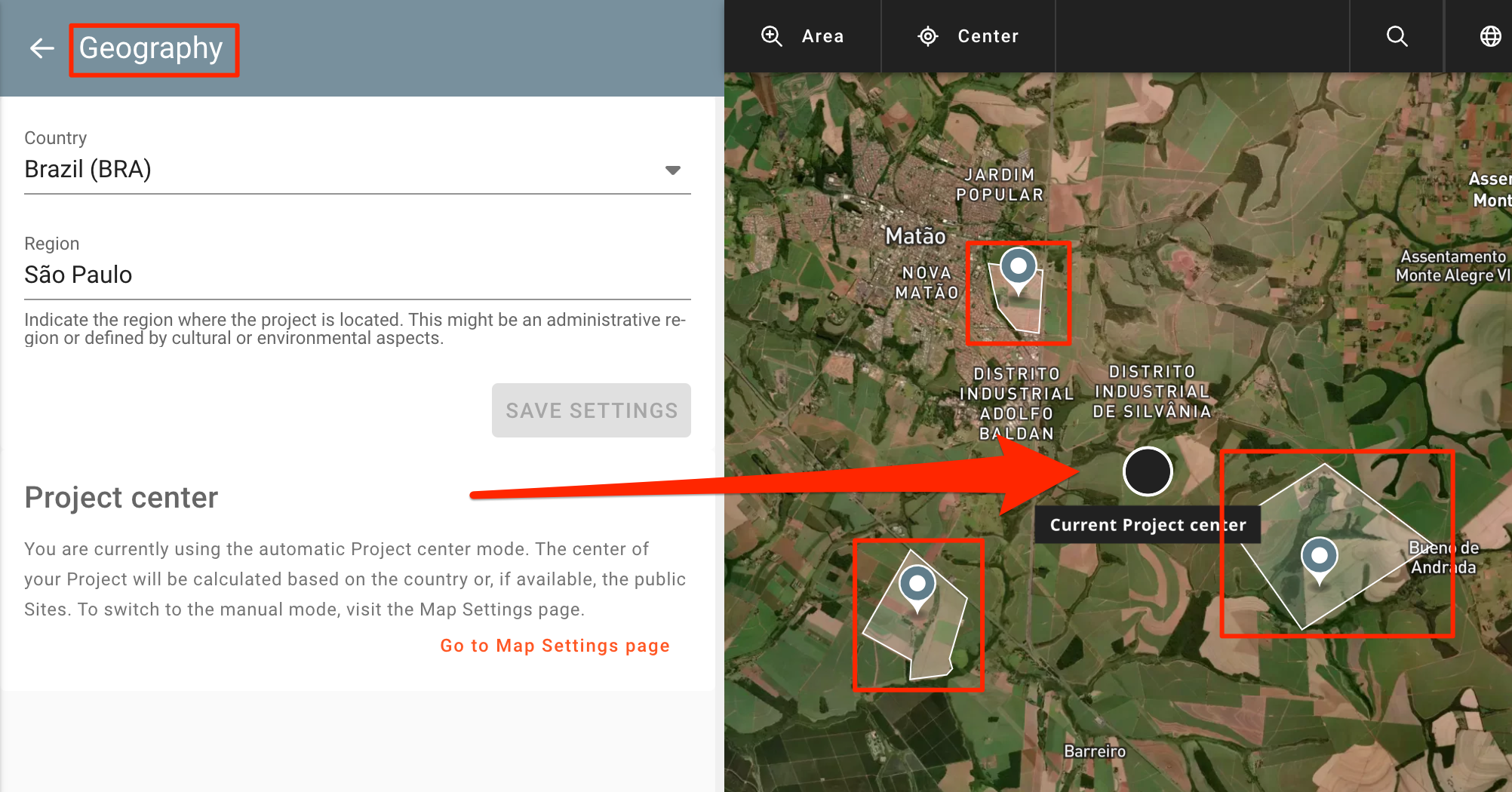Click the Distrito Industrial de Silvânia label

coord(1151,391)
